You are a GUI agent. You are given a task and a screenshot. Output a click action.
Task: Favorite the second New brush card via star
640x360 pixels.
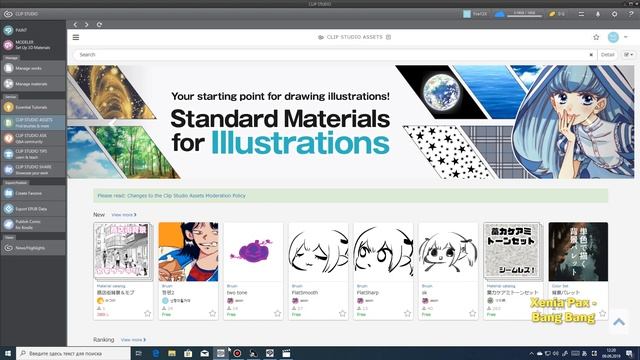(213, 313)
